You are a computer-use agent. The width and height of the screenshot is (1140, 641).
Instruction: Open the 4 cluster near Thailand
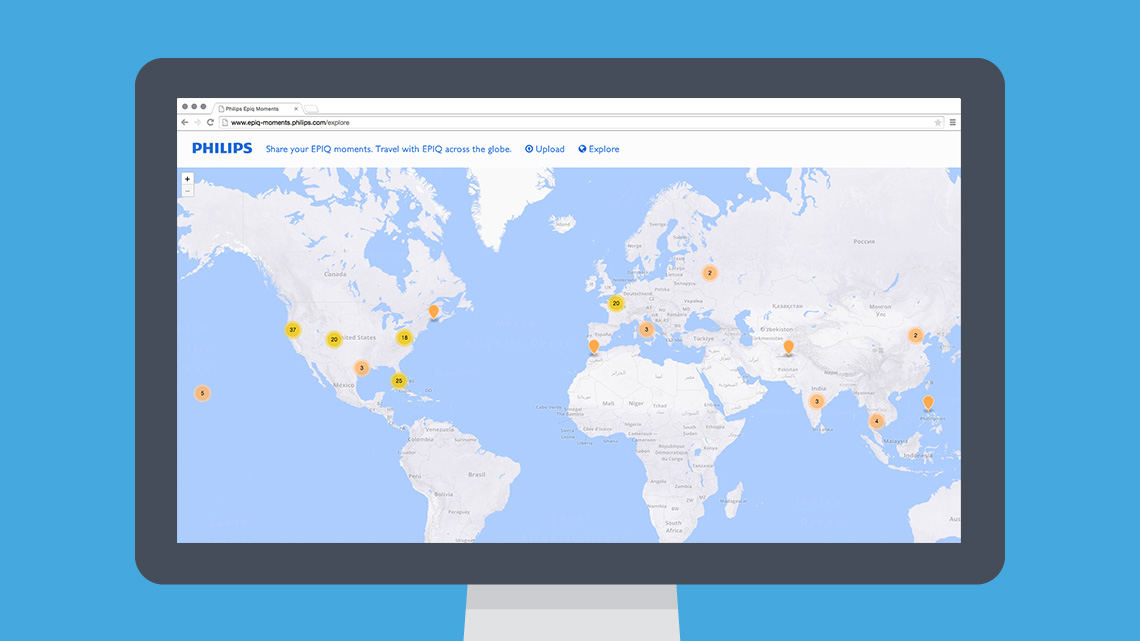pyautogui.click(x=876, y=421)
